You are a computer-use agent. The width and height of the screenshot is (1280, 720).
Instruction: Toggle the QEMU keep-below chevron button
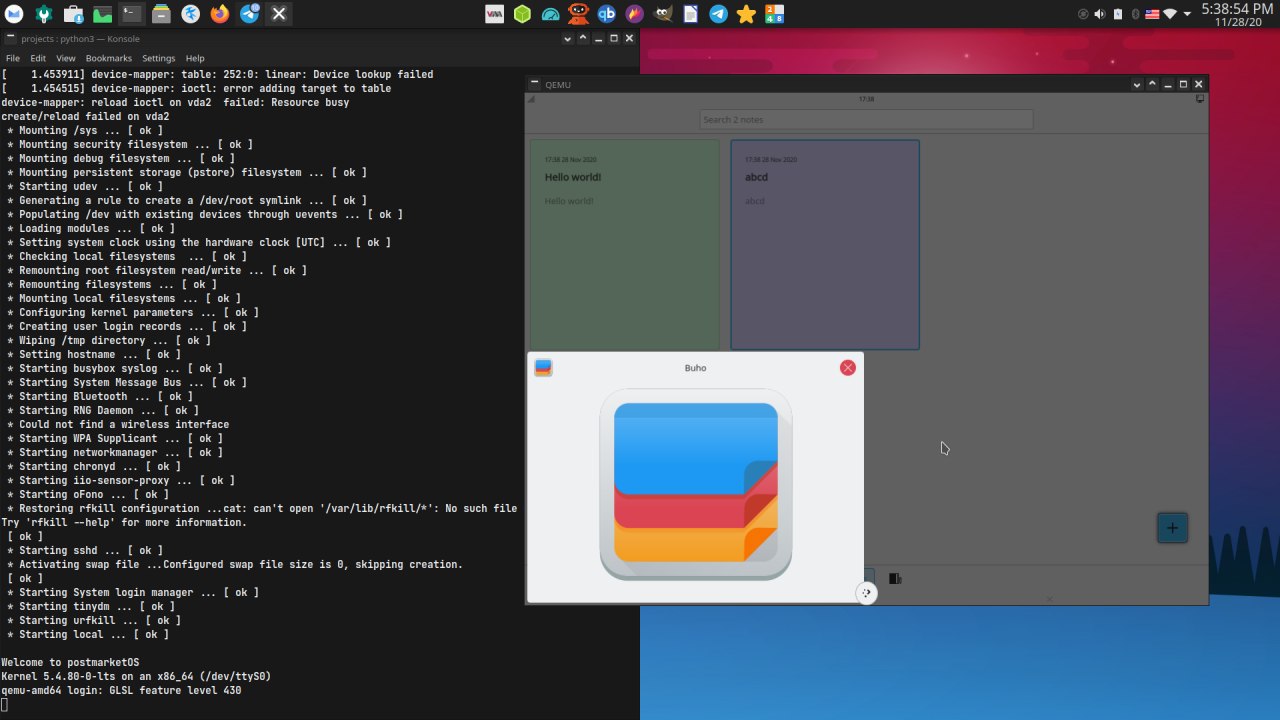(1136, 84)
